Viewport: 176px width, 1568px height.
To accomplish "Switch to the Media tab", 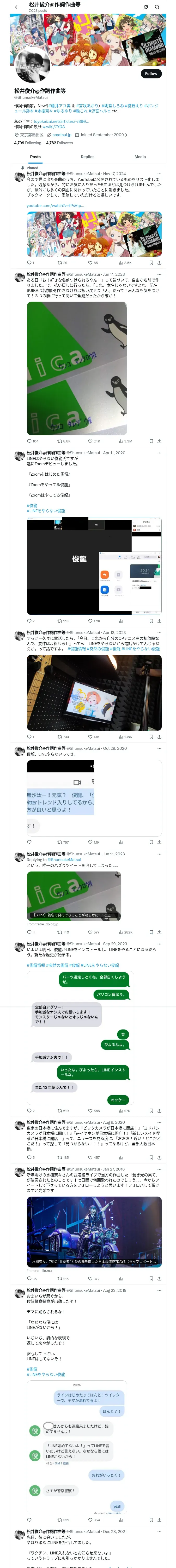I will point(140,157).
